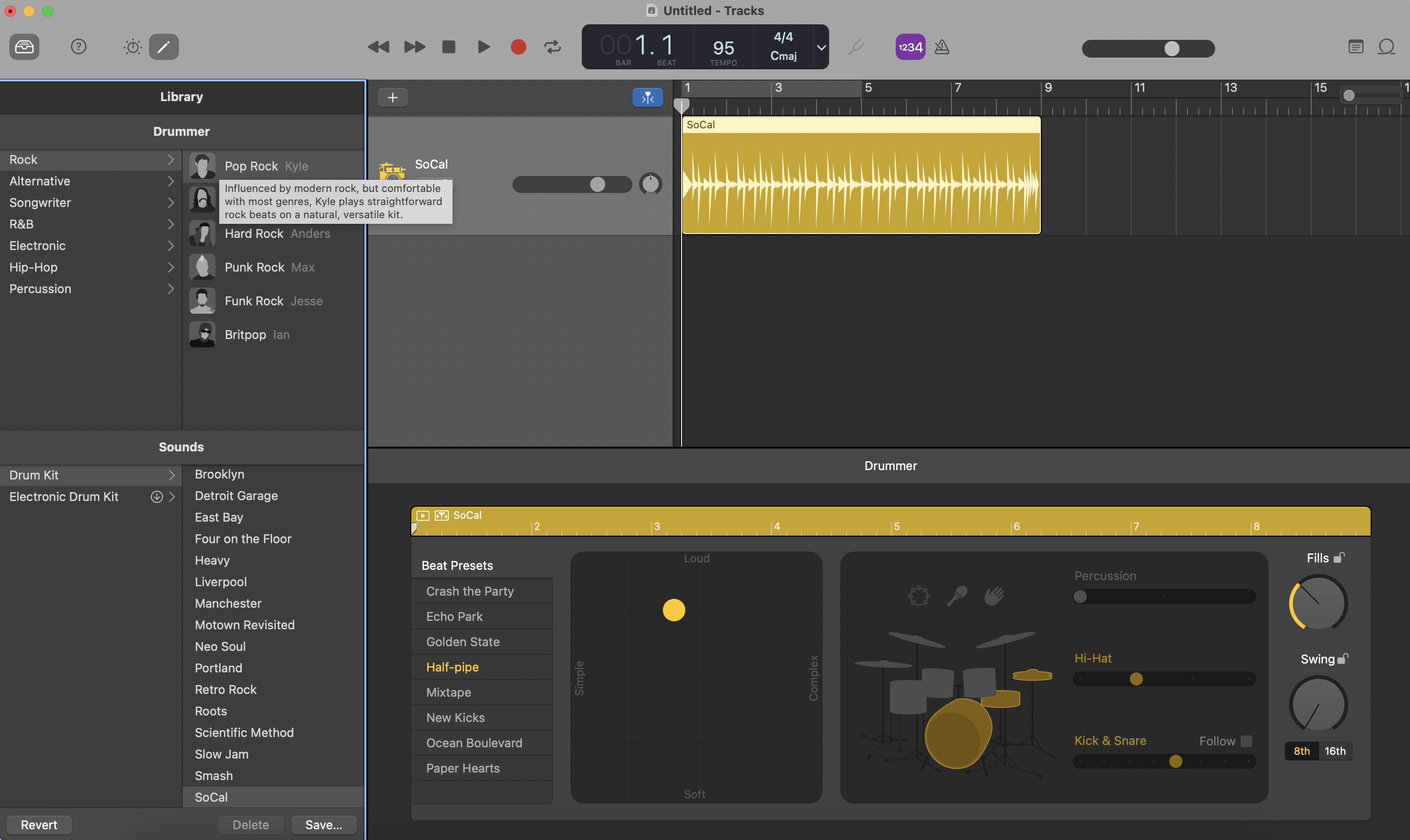Toggle the metronome icon

tap(942, 47)
